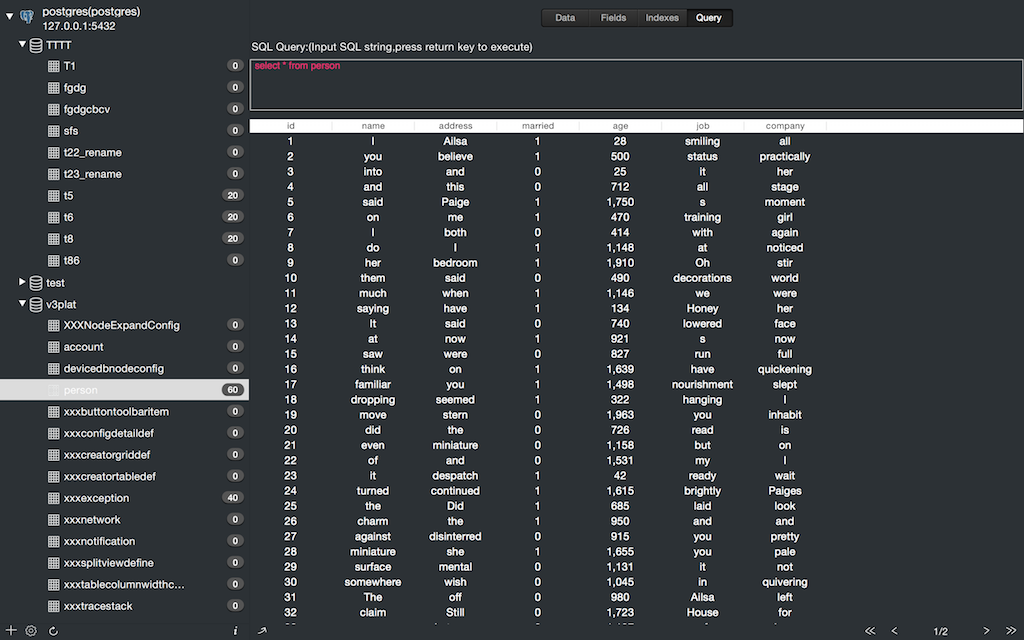Click the table icon beside xxxexception

click(54, 498)
